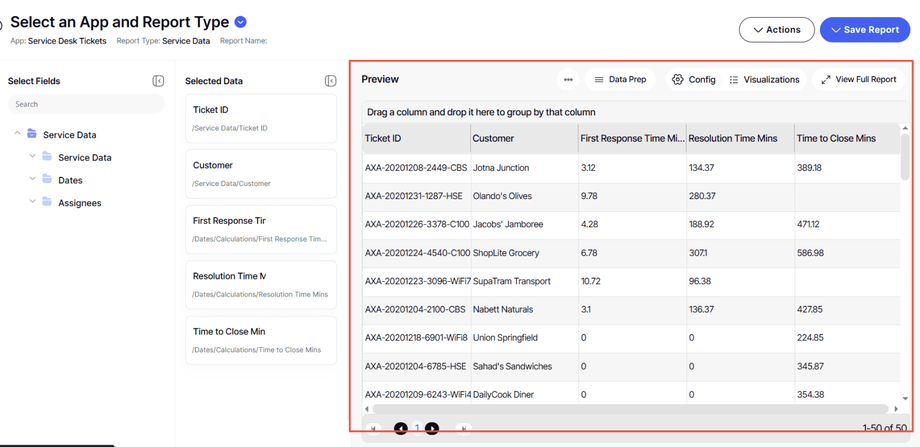The height and width of the screenshot is (447, 920).
Task: Select ticket AXA-20201208-2449-CBS cell
Action: tap(417, 168)
